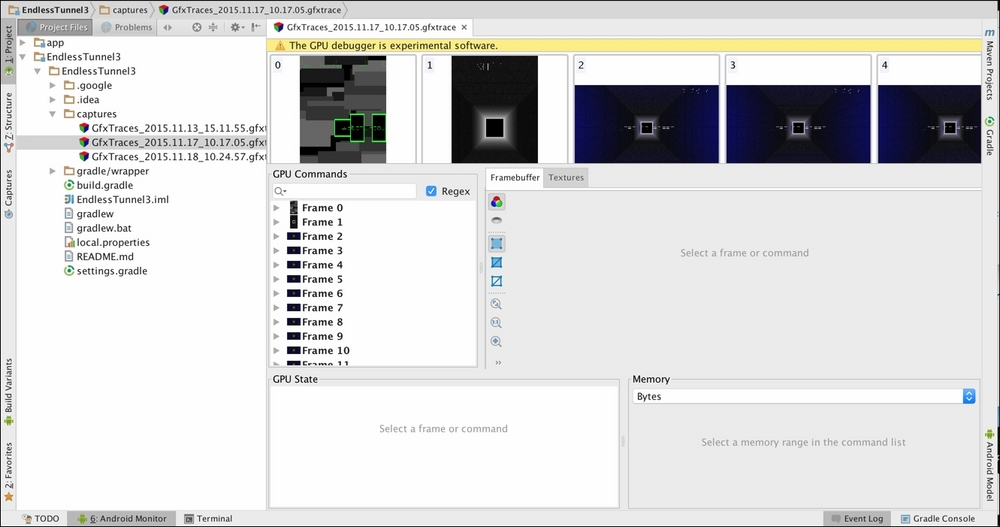Select frame thumbnail 2 in the filmstrip

[646, 109]
